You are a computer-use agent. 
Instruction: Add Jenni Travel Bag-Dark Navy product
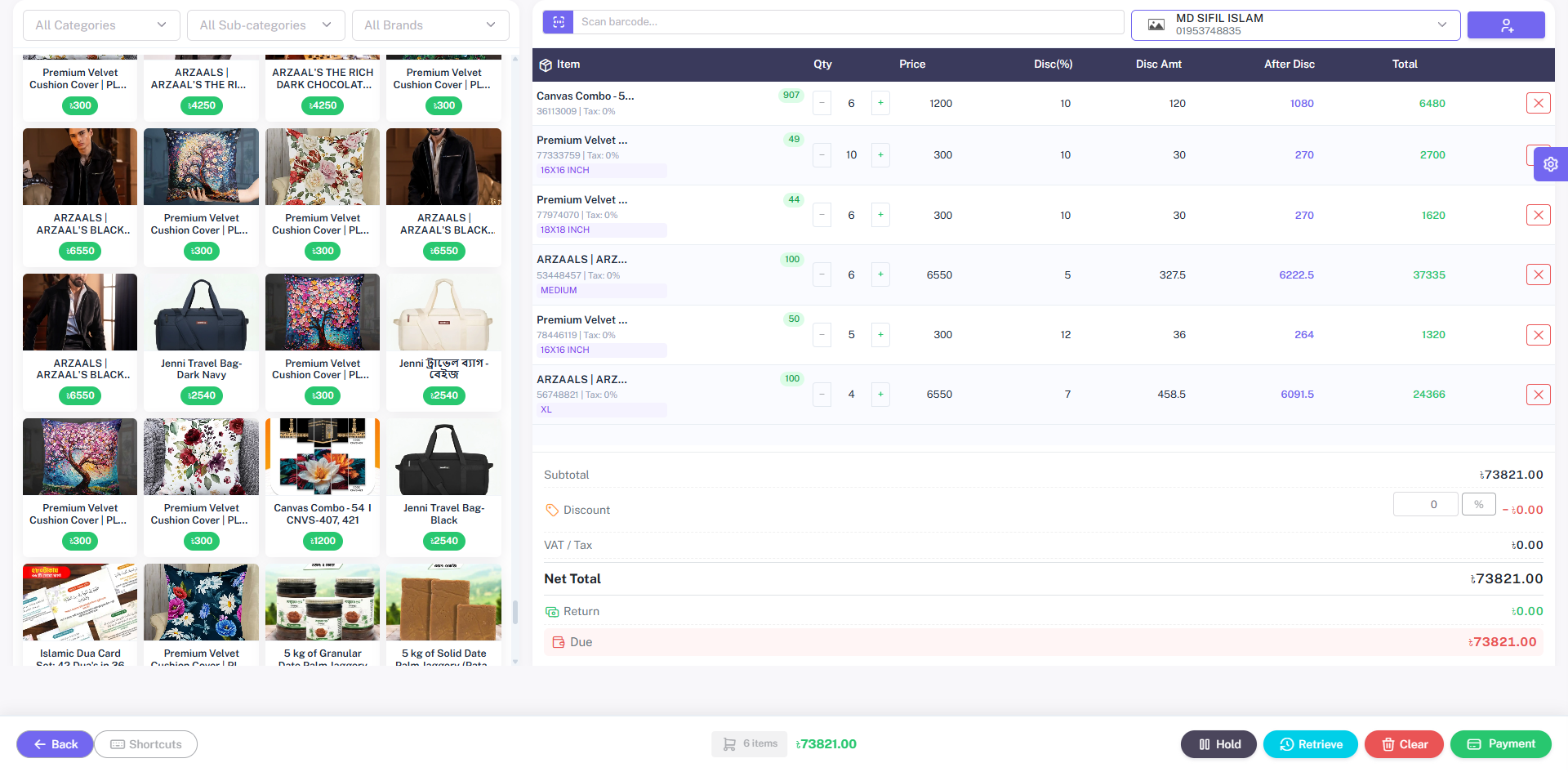coord(201,341)
